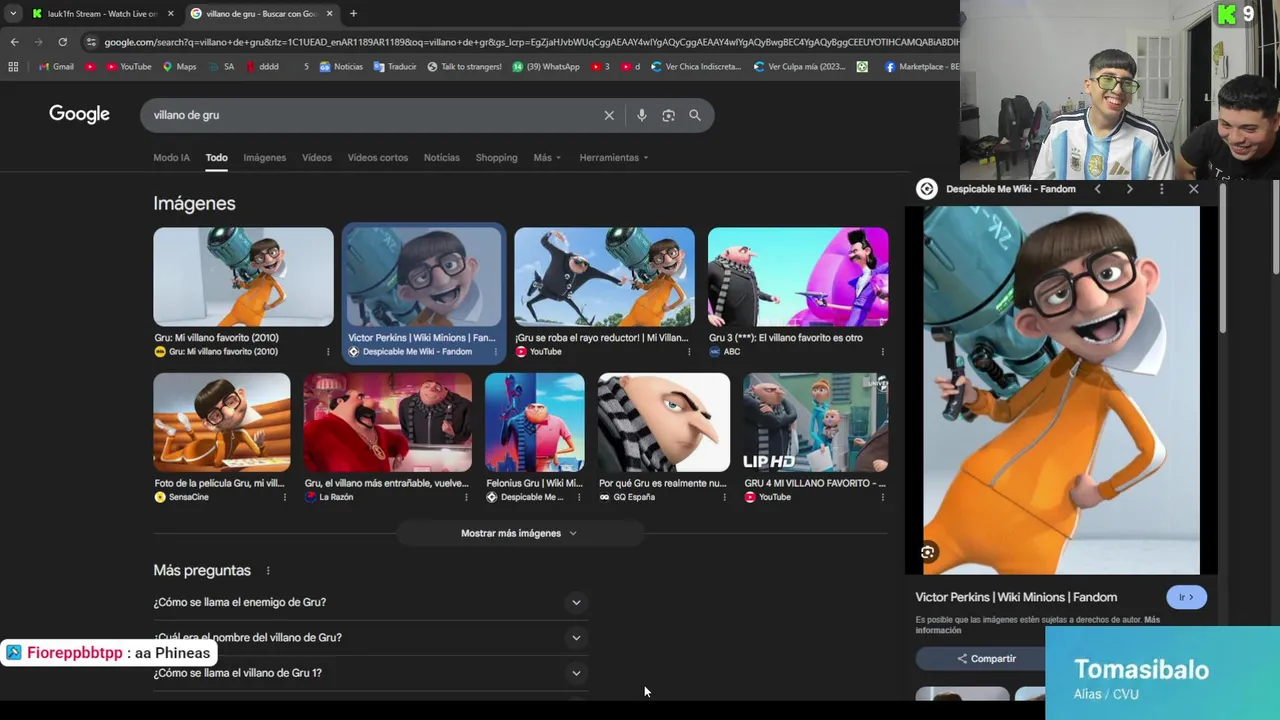Open Talk to strangers bookmark
Viewport: 1280px width, 720px height.
point(464,67)
